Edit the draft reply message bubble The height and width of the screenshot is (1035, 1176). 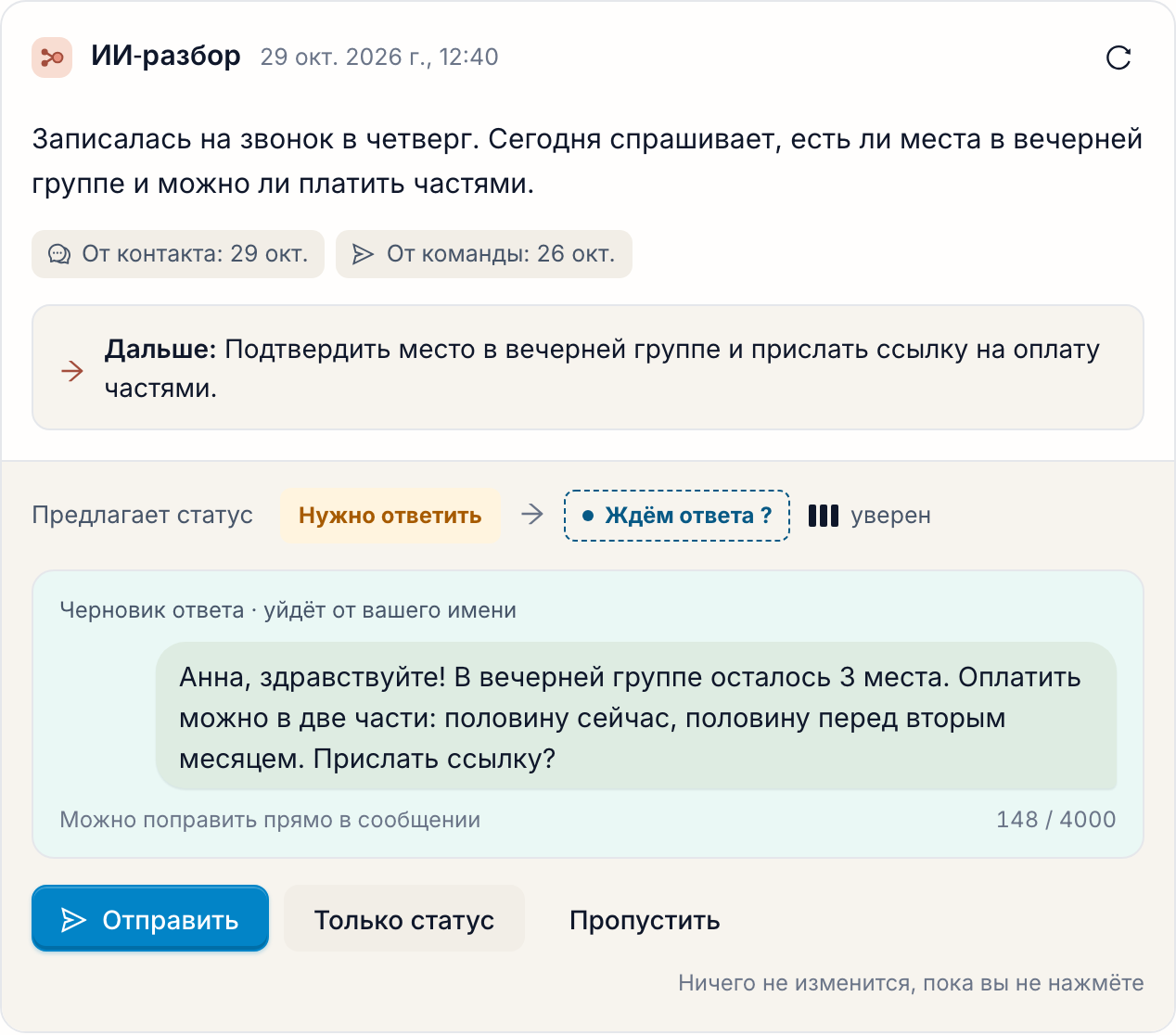click(636, 717)
